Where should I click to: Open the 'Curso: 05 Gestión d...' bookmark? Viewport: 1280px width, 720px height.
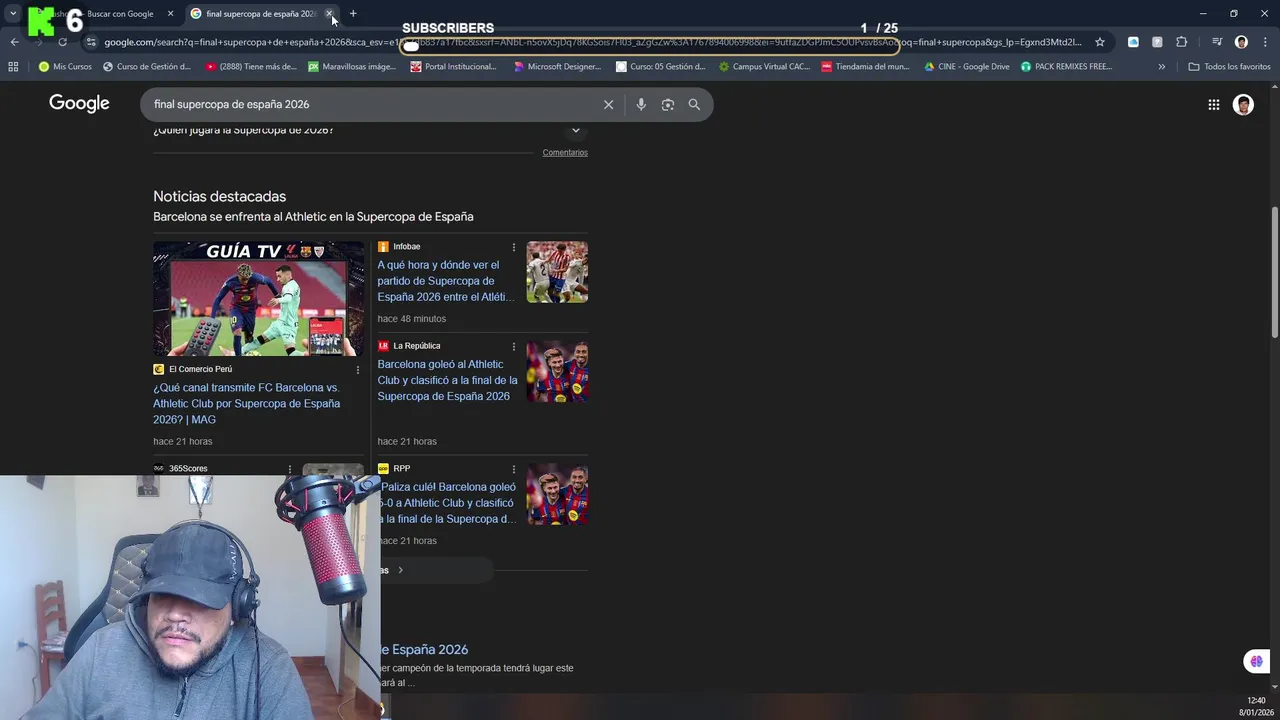click(660, 67)
